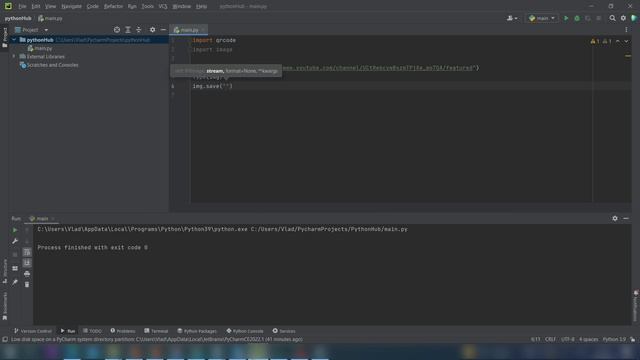Collapse all in Project panel toolbar
The image size is (640, 360).
(139, 30)
